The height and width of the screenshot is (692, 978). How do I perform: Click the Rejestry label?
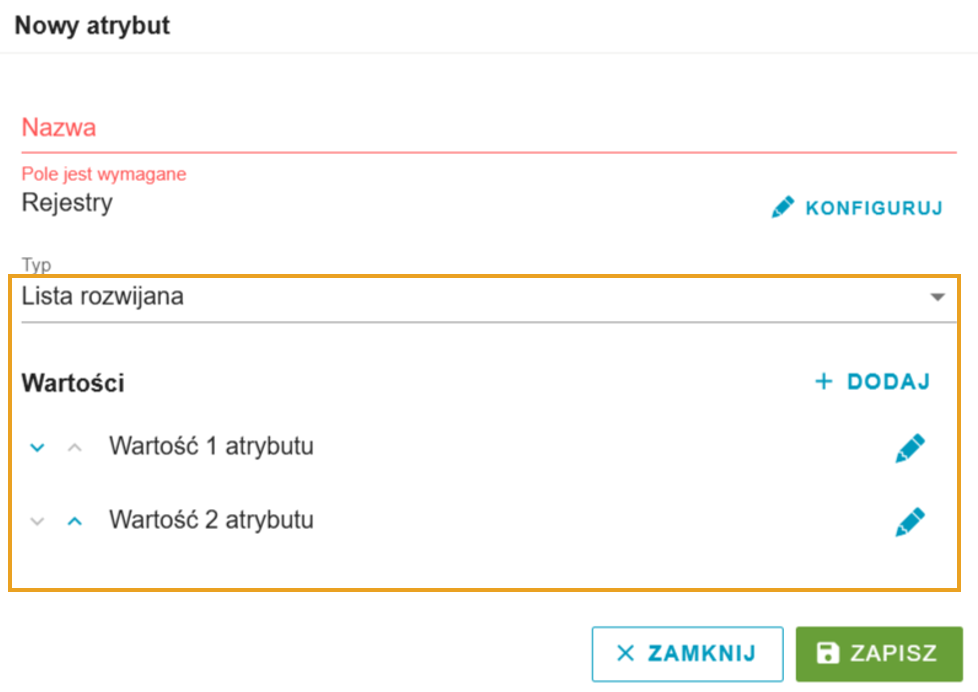[x=67, y=203]
